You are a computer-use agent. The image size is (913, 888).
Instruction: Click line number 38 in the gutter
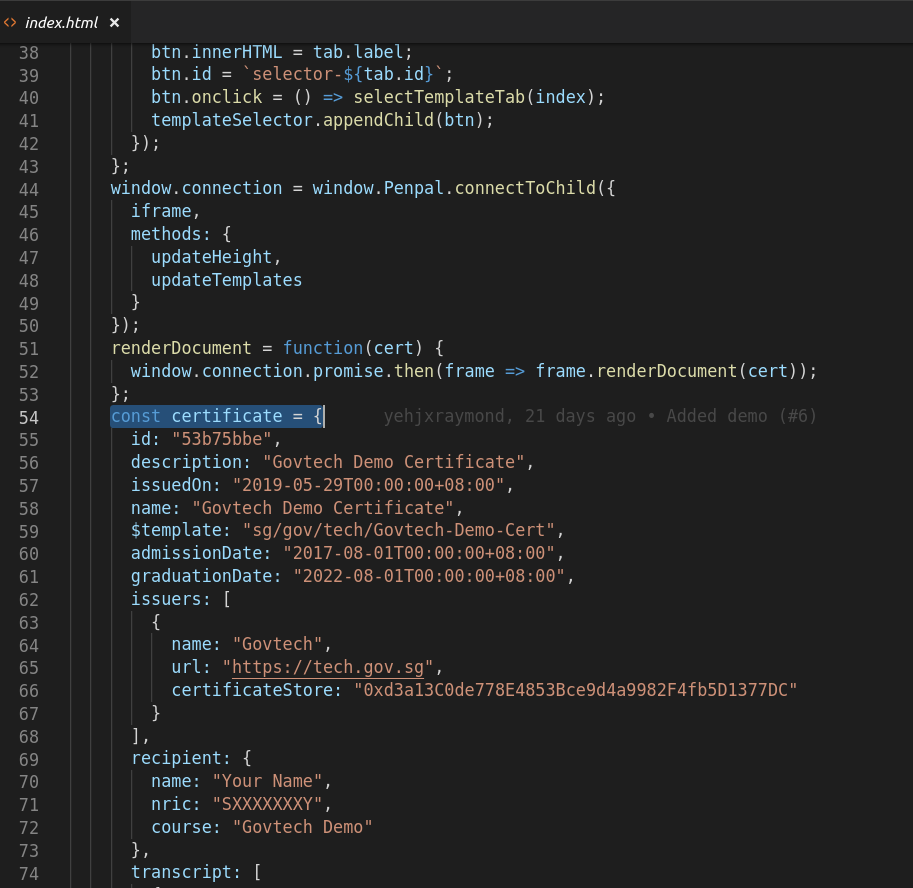(28, 51)
